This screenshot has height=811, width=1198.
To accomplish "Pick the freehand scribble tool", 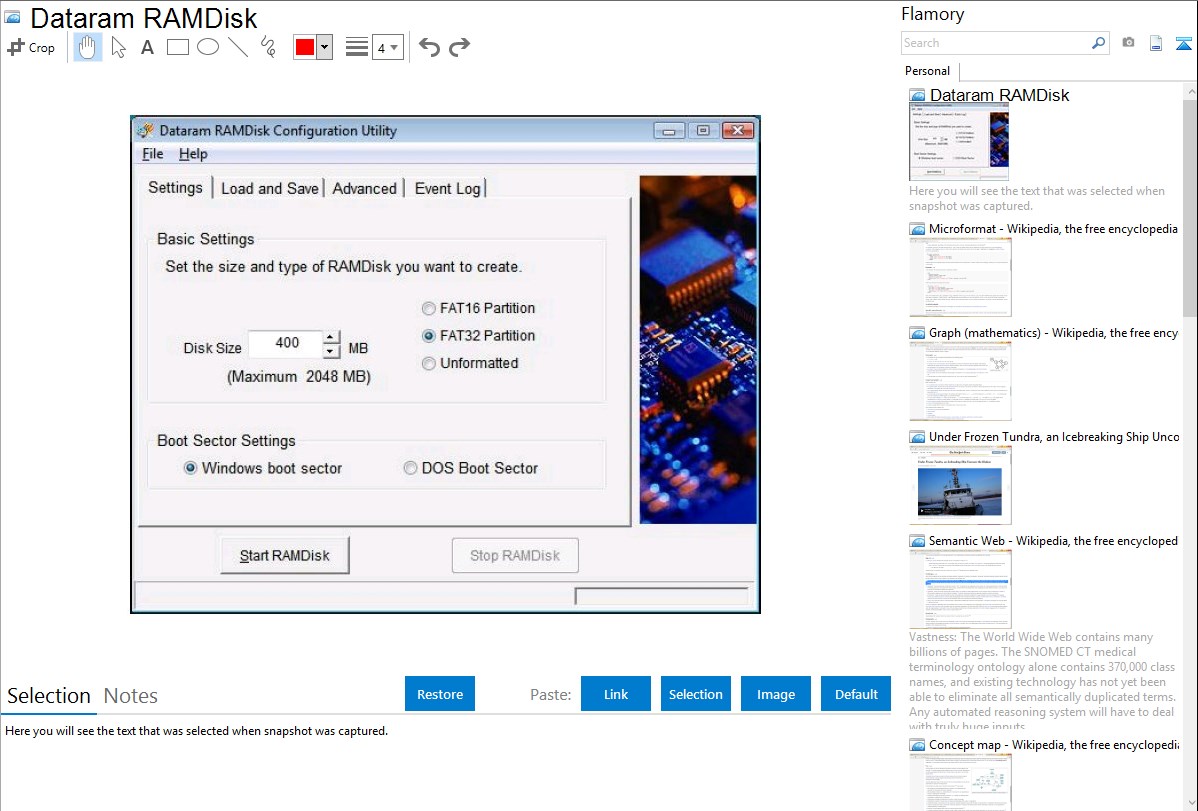I will pos(268,47).
